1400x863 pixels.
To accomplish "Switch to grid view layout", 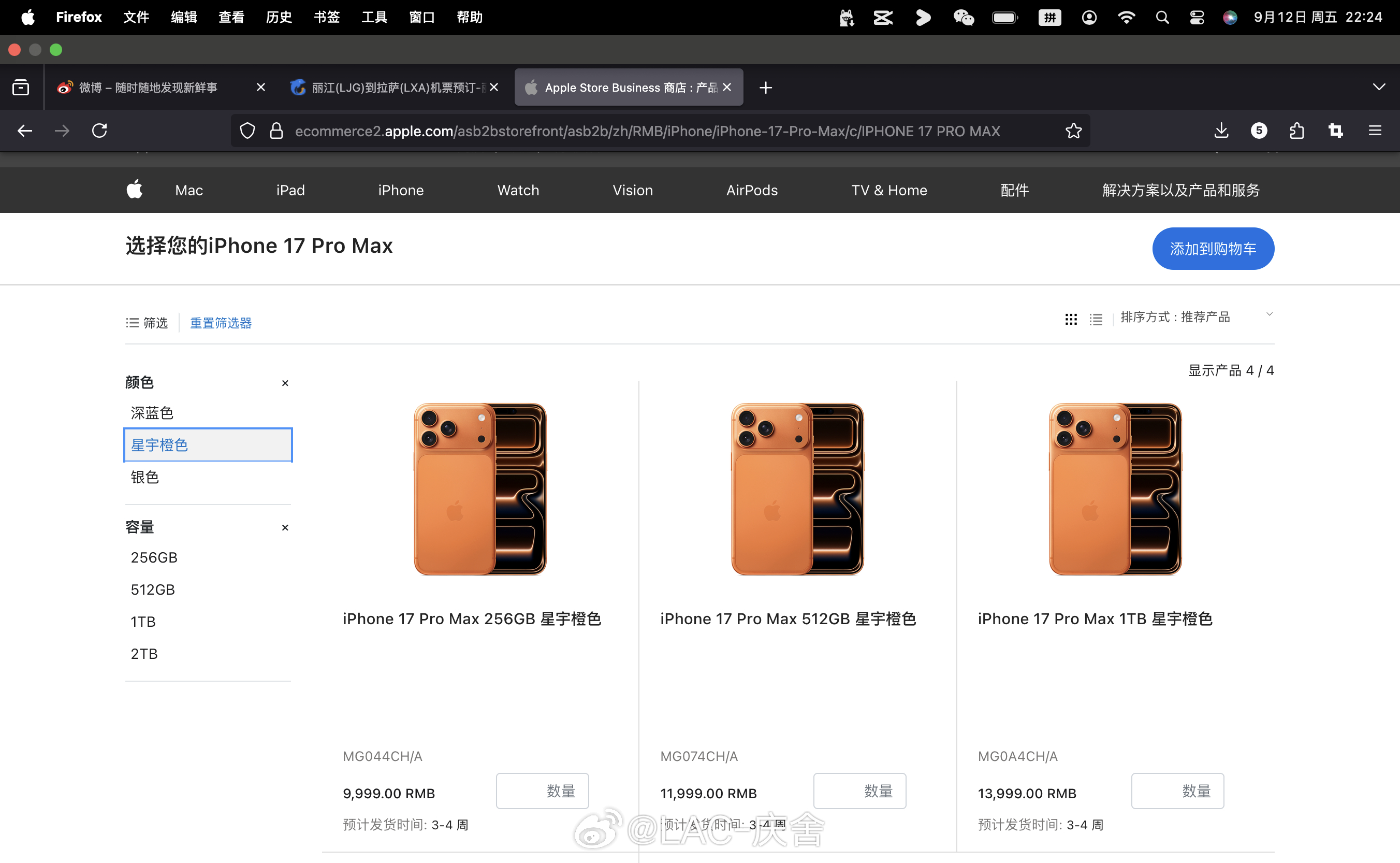I will (x=1071, y=319).
